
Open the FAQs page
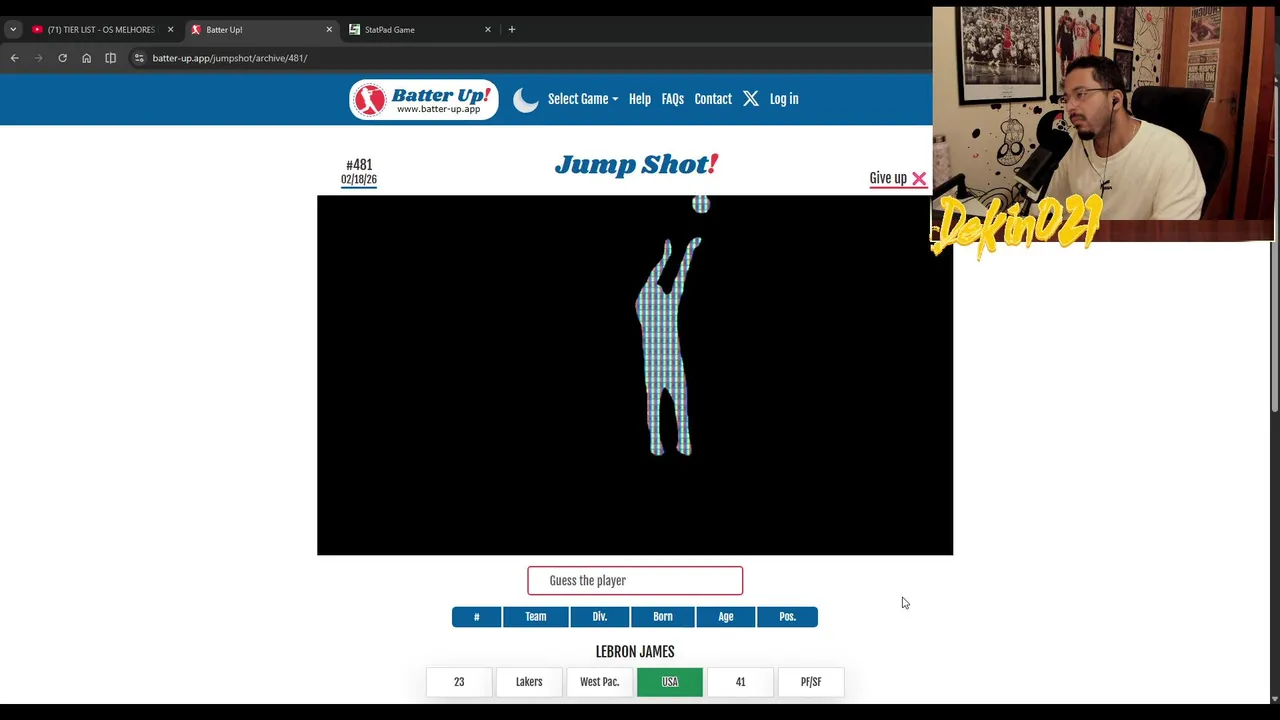click(x=673, y=99)
